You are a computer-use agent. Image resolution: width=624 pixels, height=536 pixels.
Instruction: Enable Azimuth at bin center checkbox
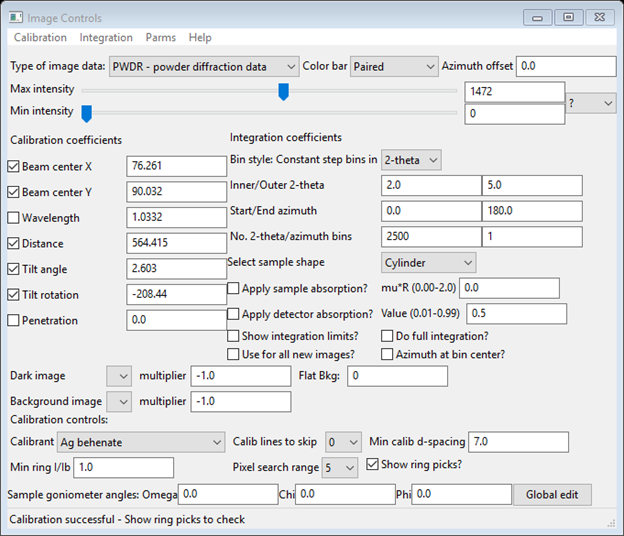[x=387, y=354]
